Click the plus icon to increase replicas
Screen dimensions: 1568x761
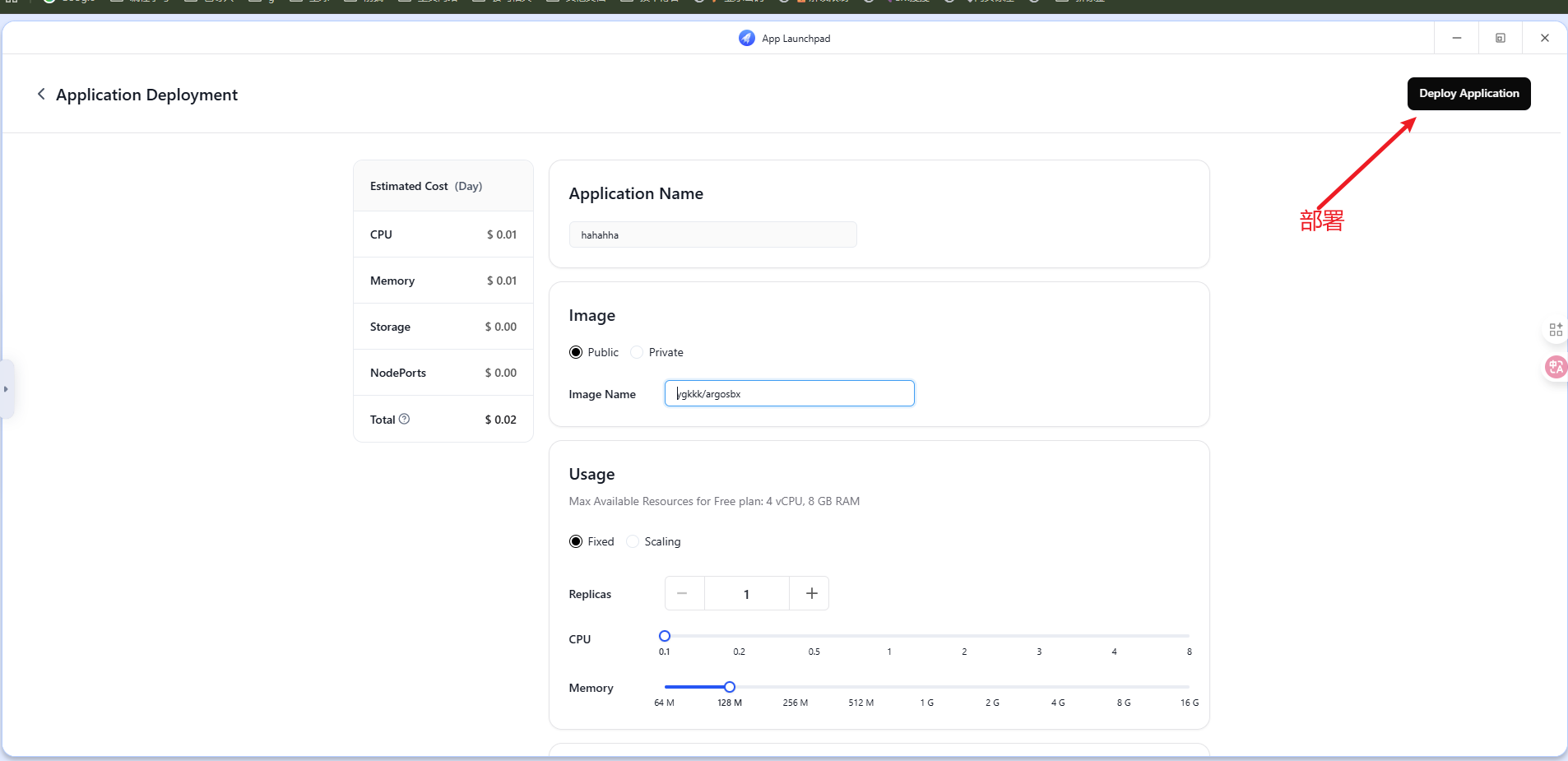pyautogui.click(x=811, y=593)
